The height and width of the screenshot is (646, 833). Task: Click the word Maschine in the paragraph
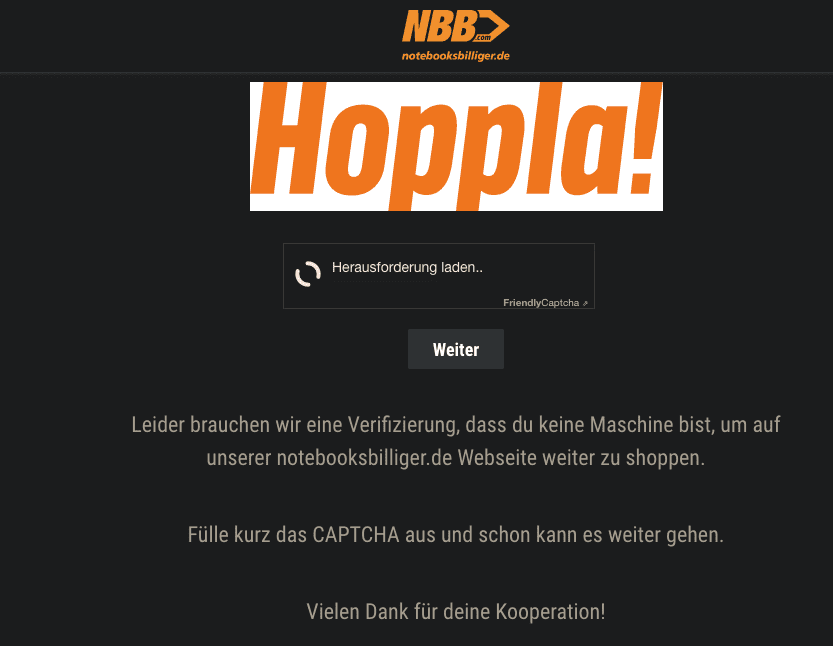coord(624,425)
